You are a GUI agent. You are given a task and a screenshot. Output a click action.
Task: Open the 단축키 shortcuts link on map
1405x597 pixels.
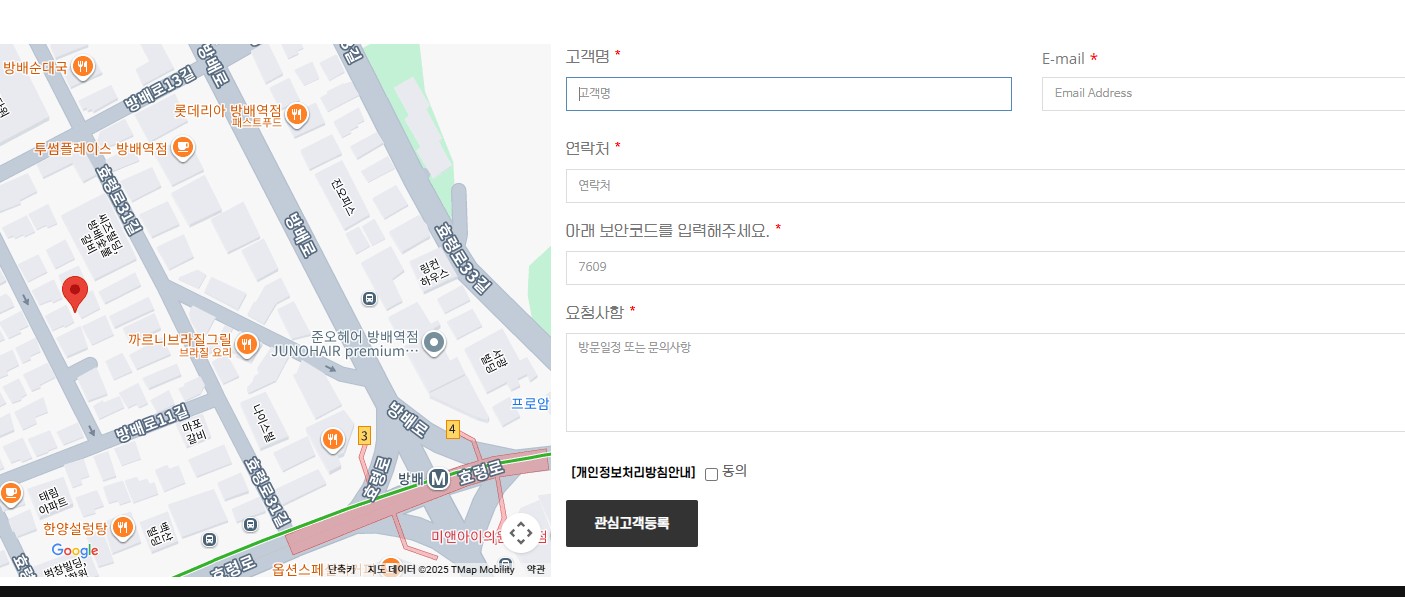341,570
